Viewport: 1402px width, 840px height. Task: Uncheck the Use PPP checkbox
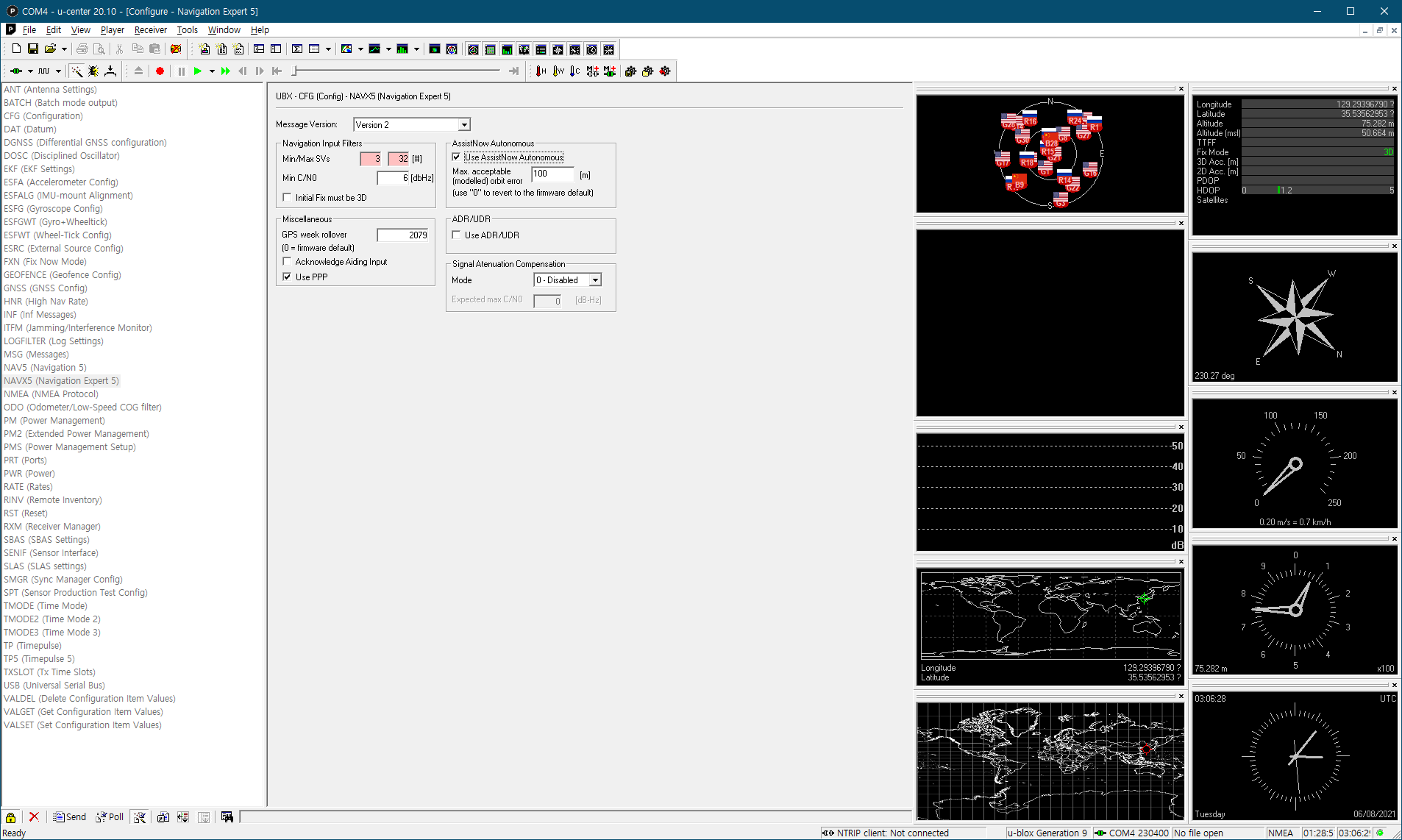pyautogui.click(x=287, y=277)
